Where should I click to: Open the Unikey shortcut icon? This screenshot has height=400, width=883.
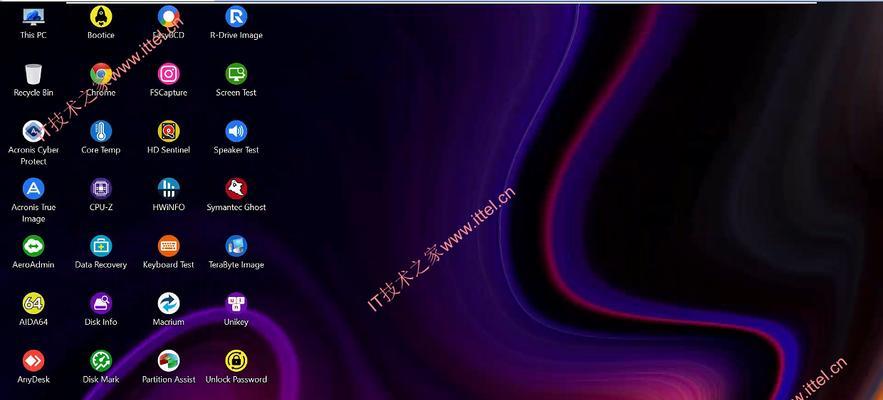pyautogui.click(x=236, y=304)
